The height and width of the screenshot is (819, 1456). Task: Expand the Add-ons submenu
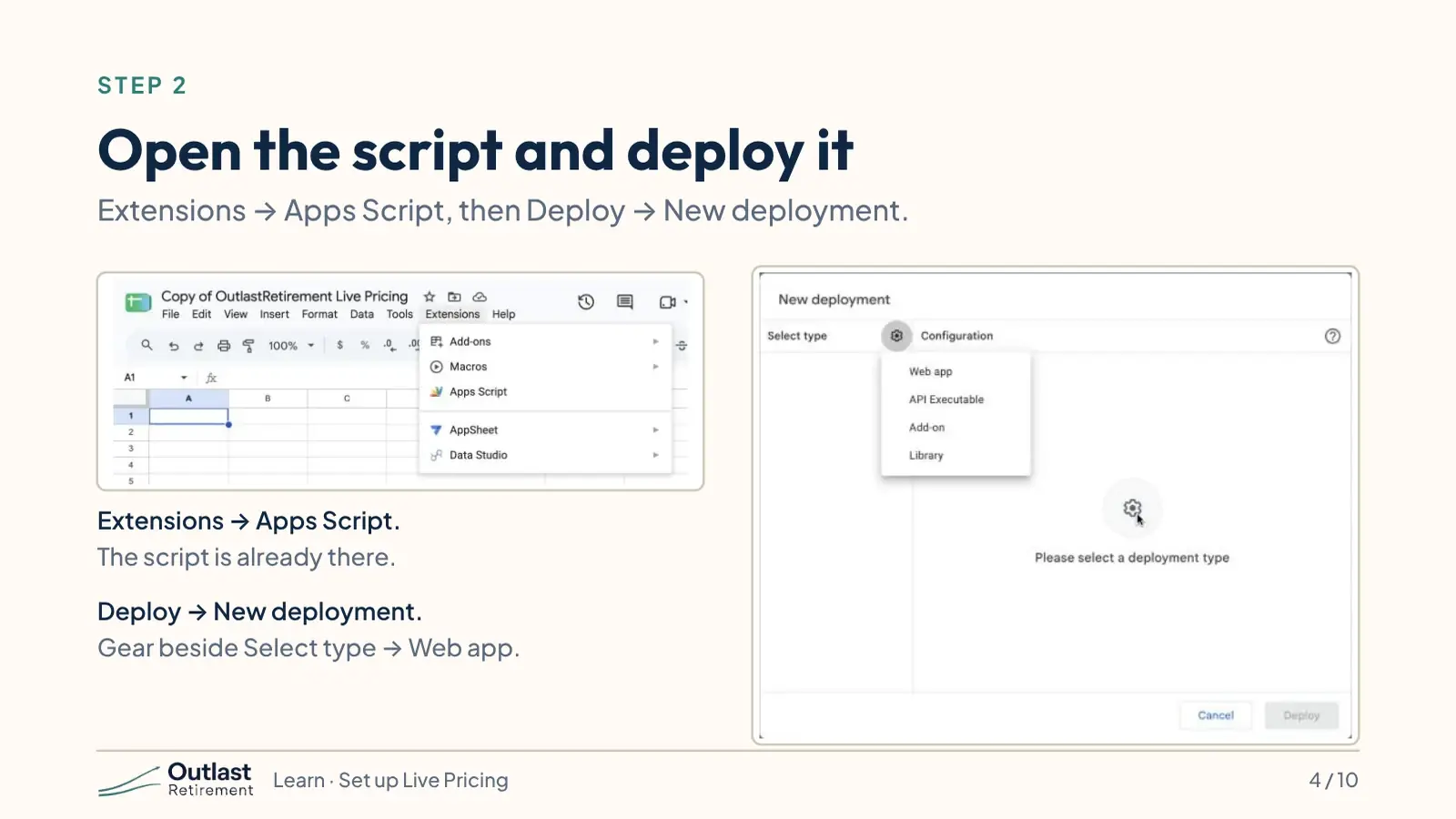point(655,342)
